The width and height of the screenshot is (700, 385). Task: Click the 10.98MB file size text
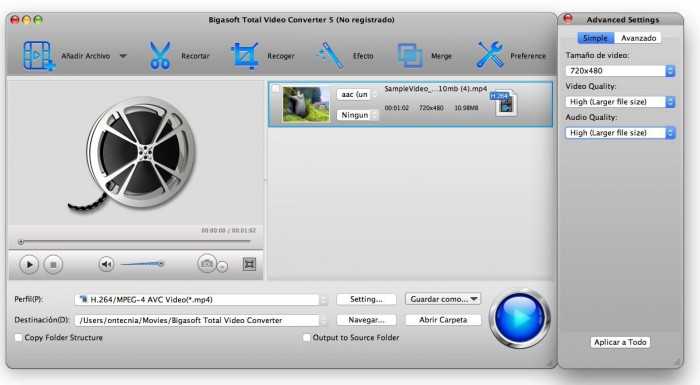tap(466, 108)
